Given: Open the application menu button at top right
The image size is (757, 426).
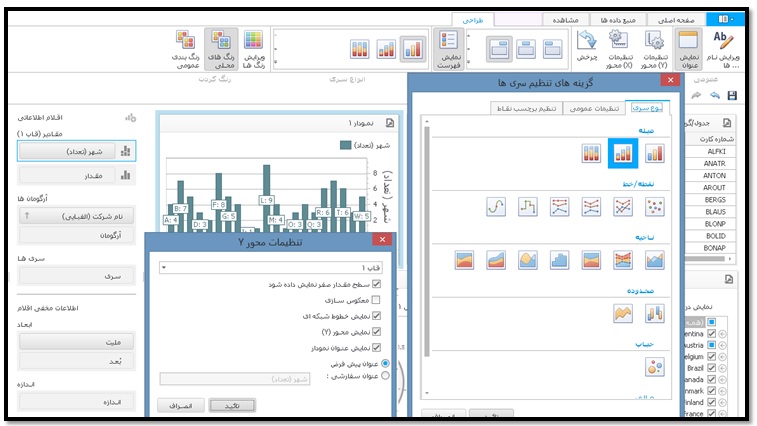Looking at the screenshot, I should tap(726, 19).
